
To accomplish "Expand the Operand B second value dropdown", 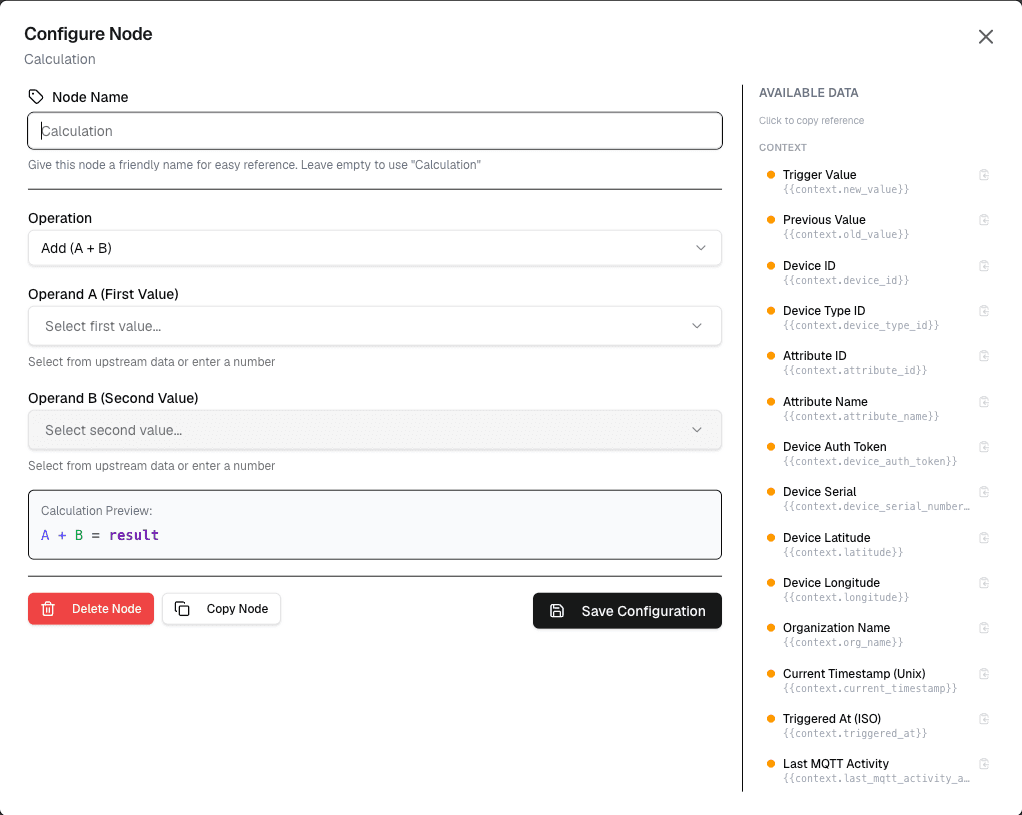I will 375,430.
